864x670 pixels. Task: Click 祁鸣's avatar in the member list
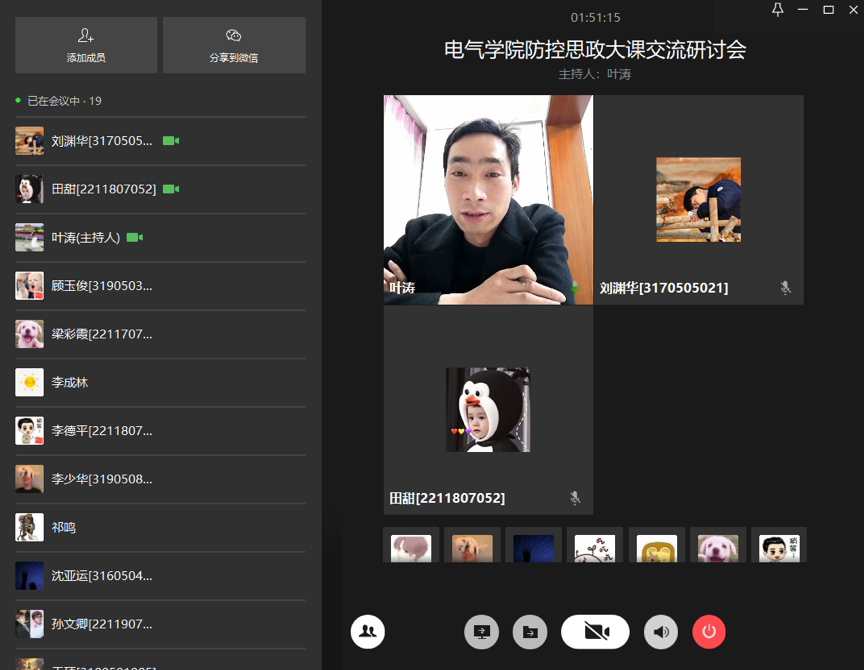[x=29, y=527]
